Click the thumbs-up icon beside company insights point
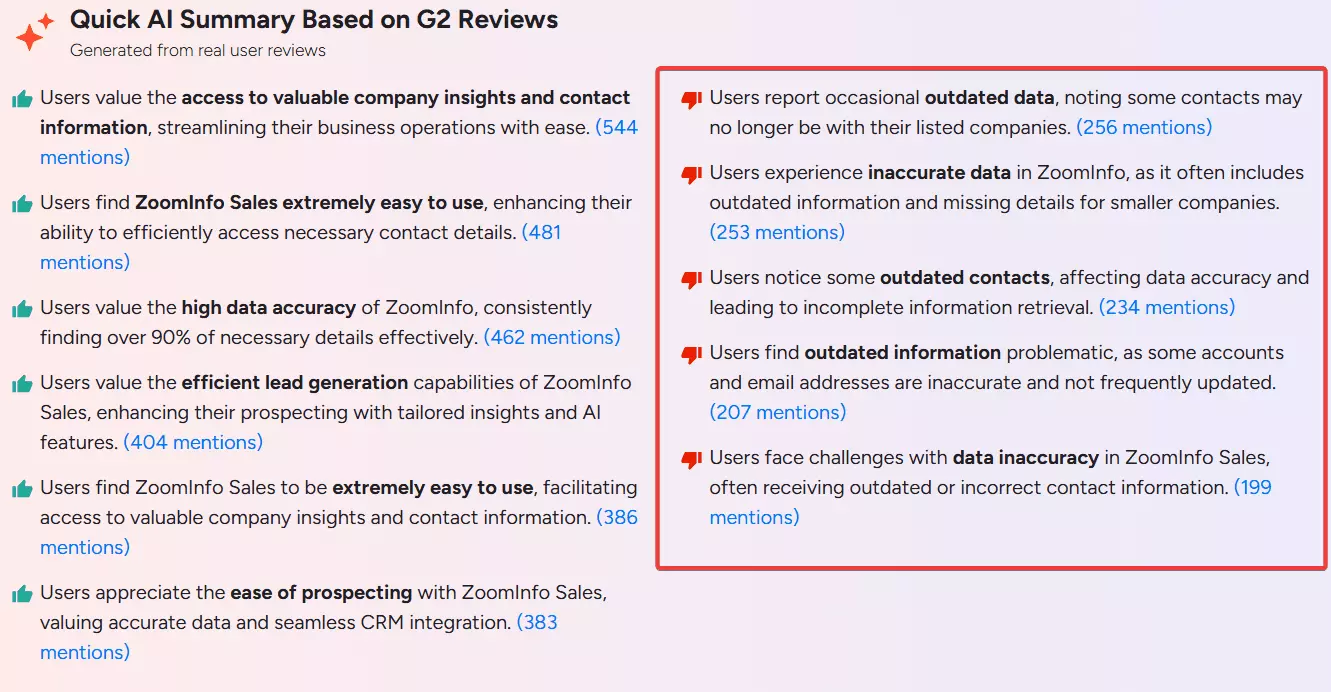Viewport: 1331px width, 692px height. pyautogui.click(x=22, y=97)
